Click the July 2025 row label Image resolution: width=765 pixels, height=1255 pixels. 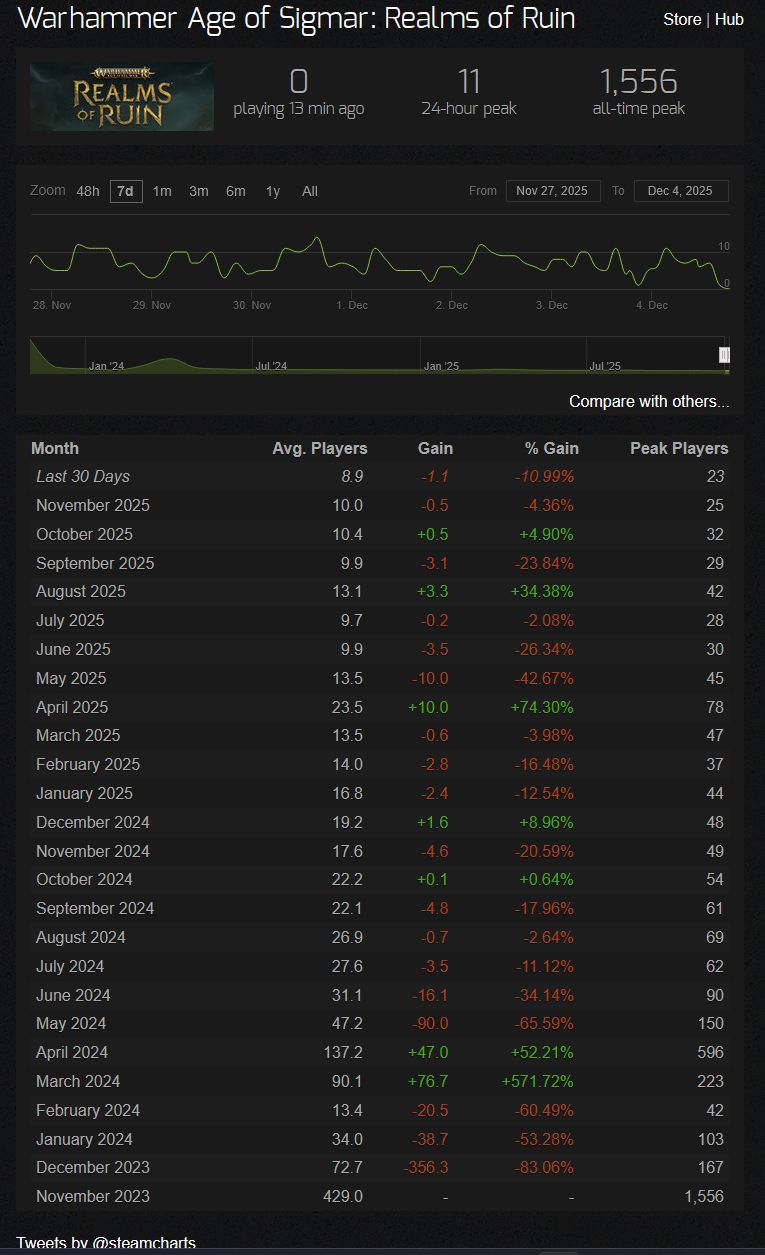coord(70,620)
